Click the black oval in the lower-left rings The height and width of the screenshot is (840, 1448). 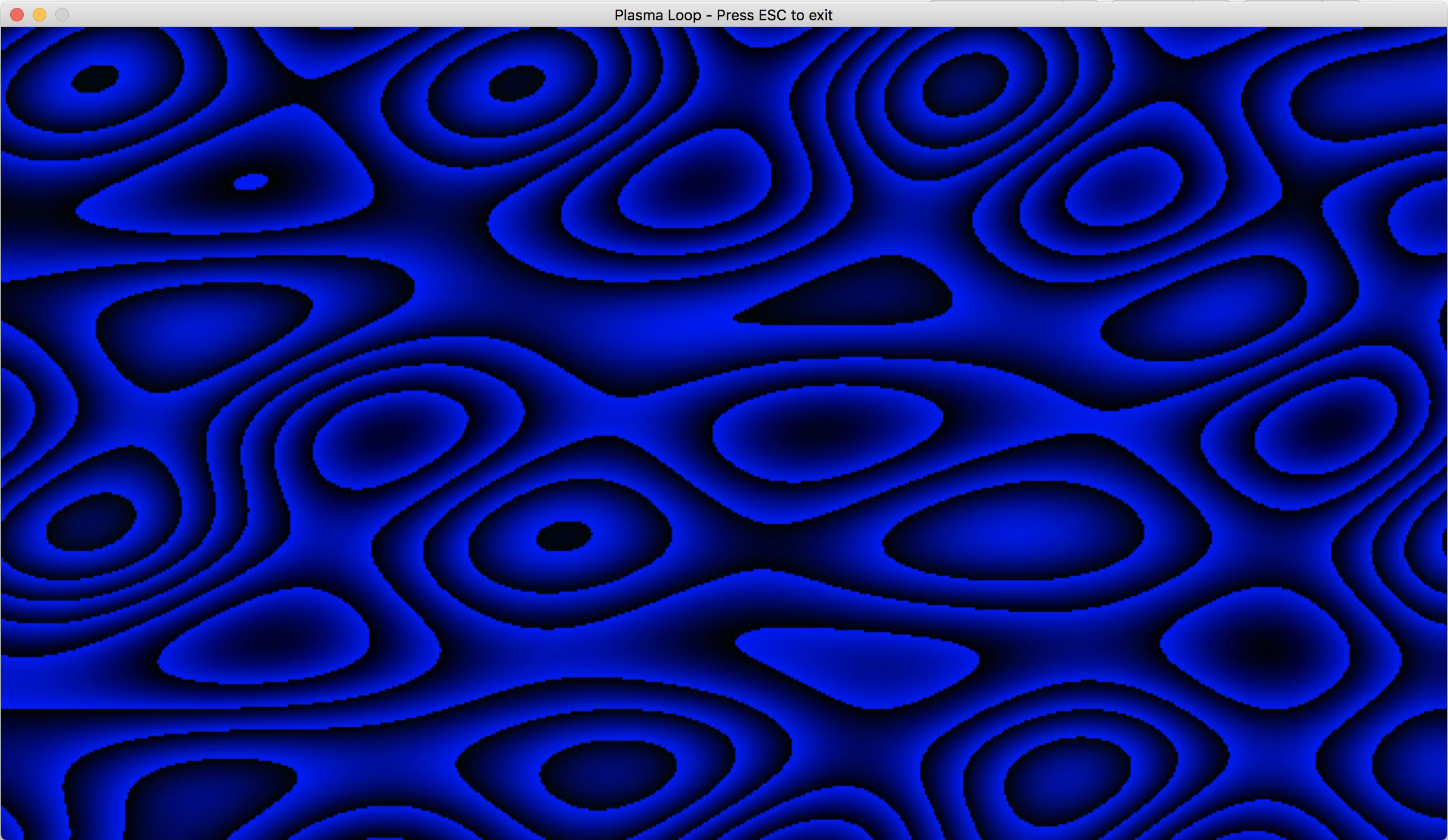coord(91,522)
